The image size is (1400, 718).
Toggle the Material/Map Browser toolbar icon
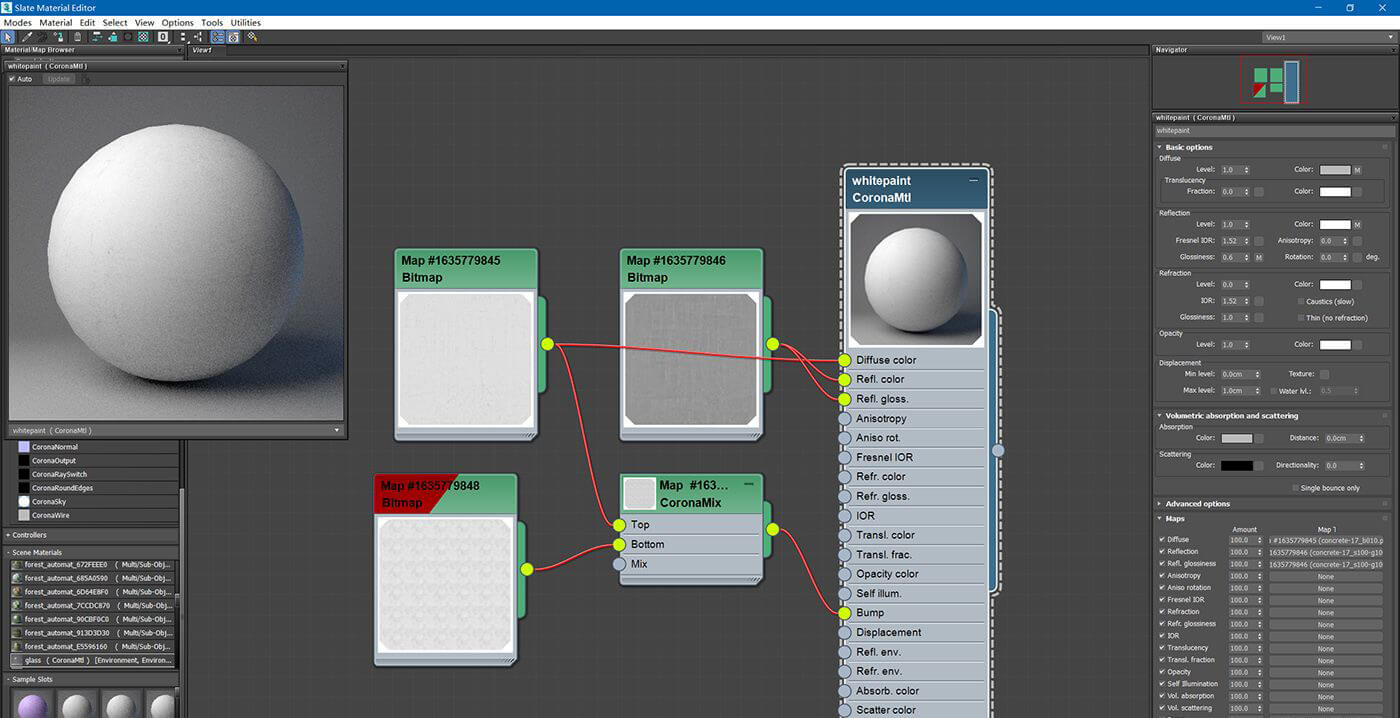coord(217,37)
